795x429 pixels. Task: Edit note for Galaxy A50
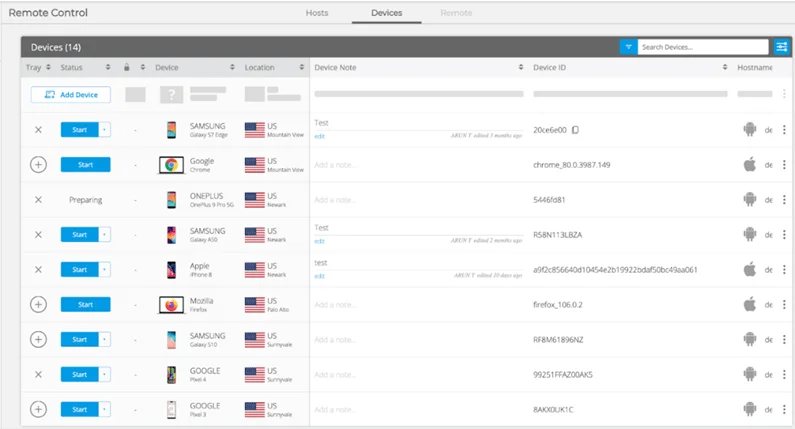pos(319,241)
